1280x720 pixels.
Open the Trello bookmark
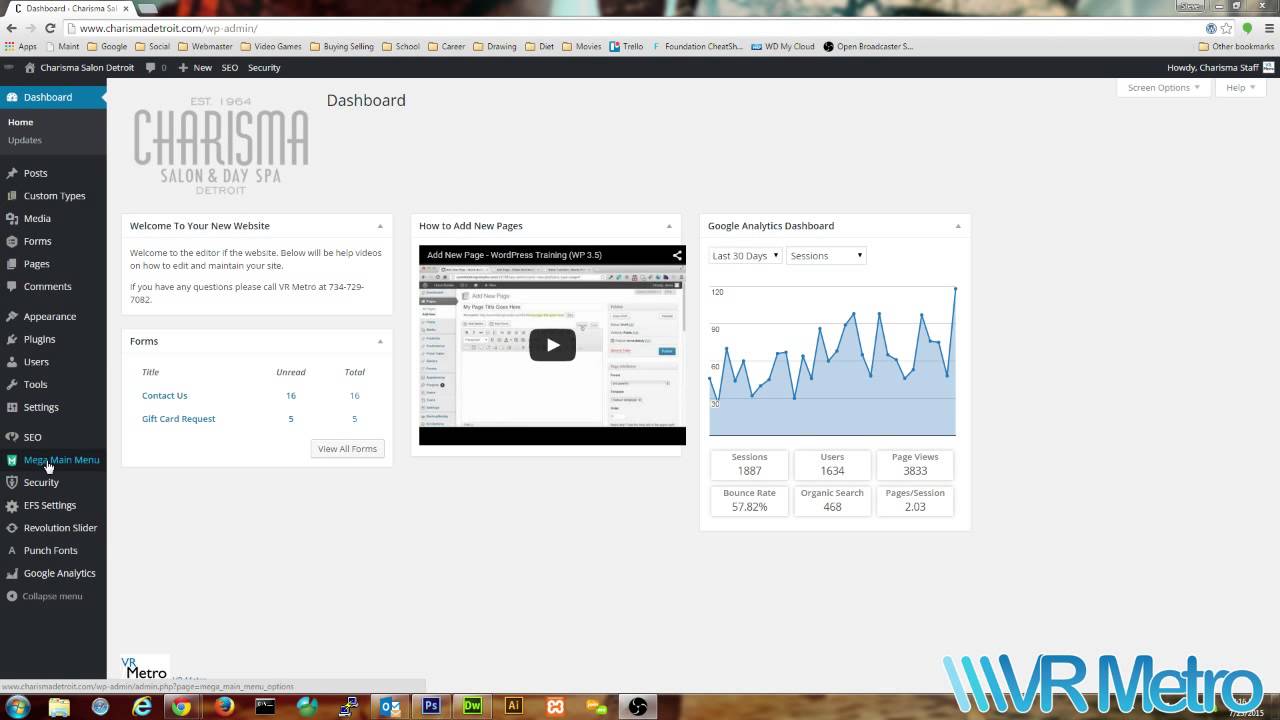pyautogui.click(x=626, y=46)
